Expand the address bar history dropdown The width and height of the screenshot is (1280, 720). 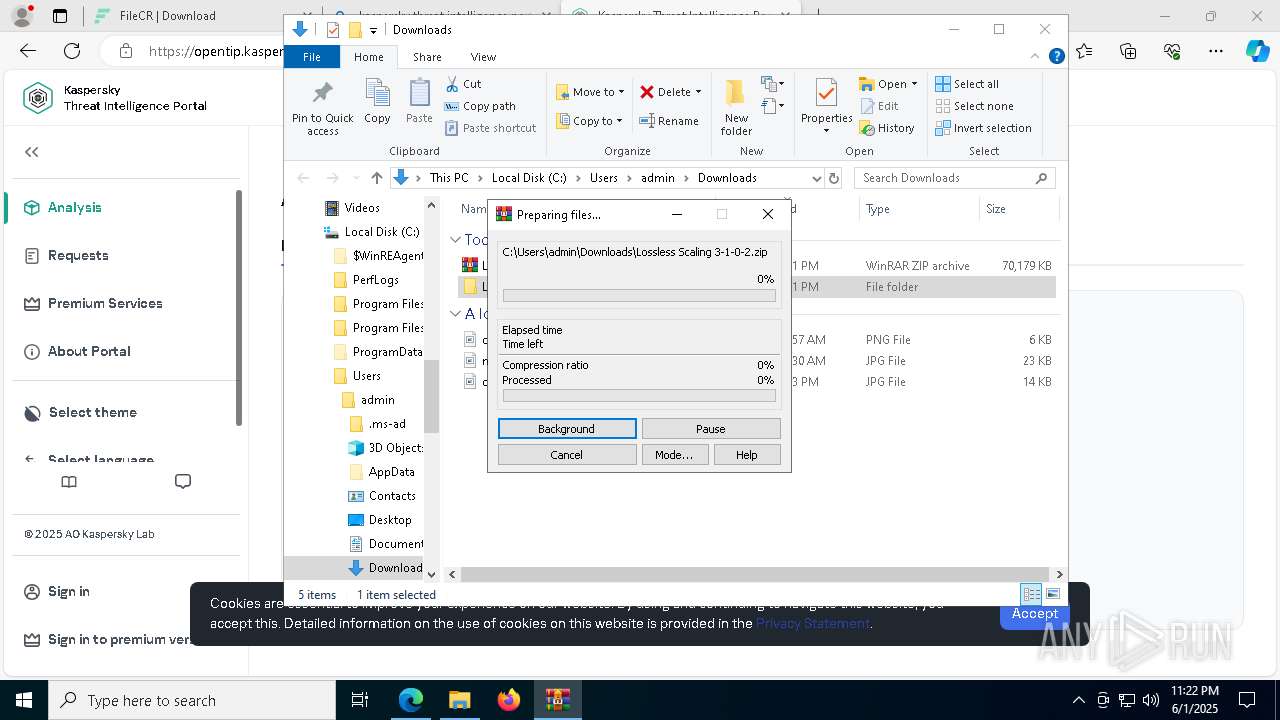[816, 178]
